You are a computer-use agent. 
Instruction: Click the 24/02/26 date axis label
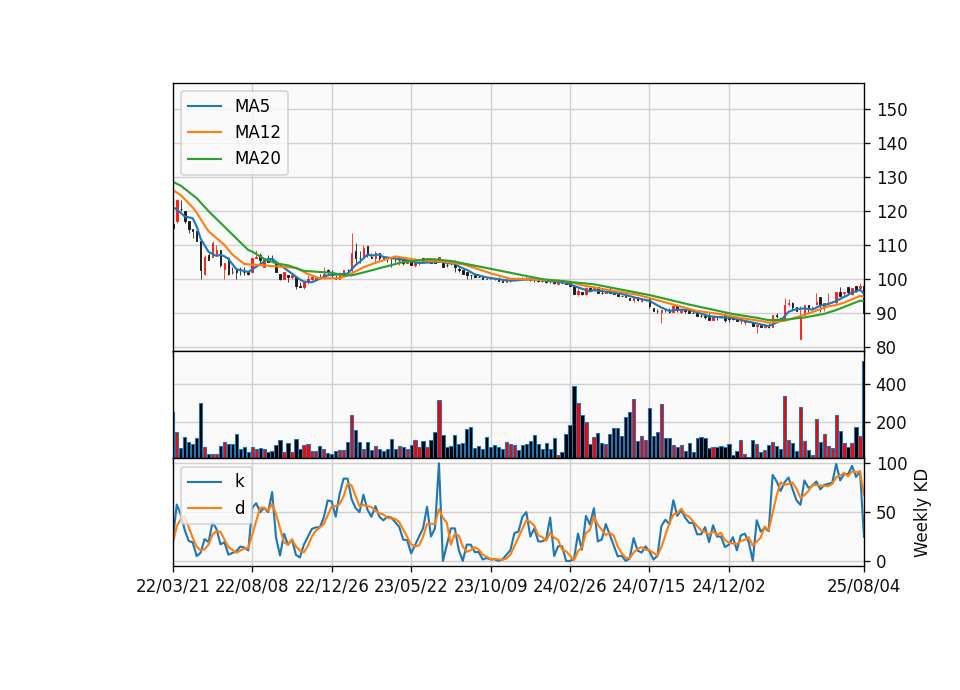coord(569,586)
